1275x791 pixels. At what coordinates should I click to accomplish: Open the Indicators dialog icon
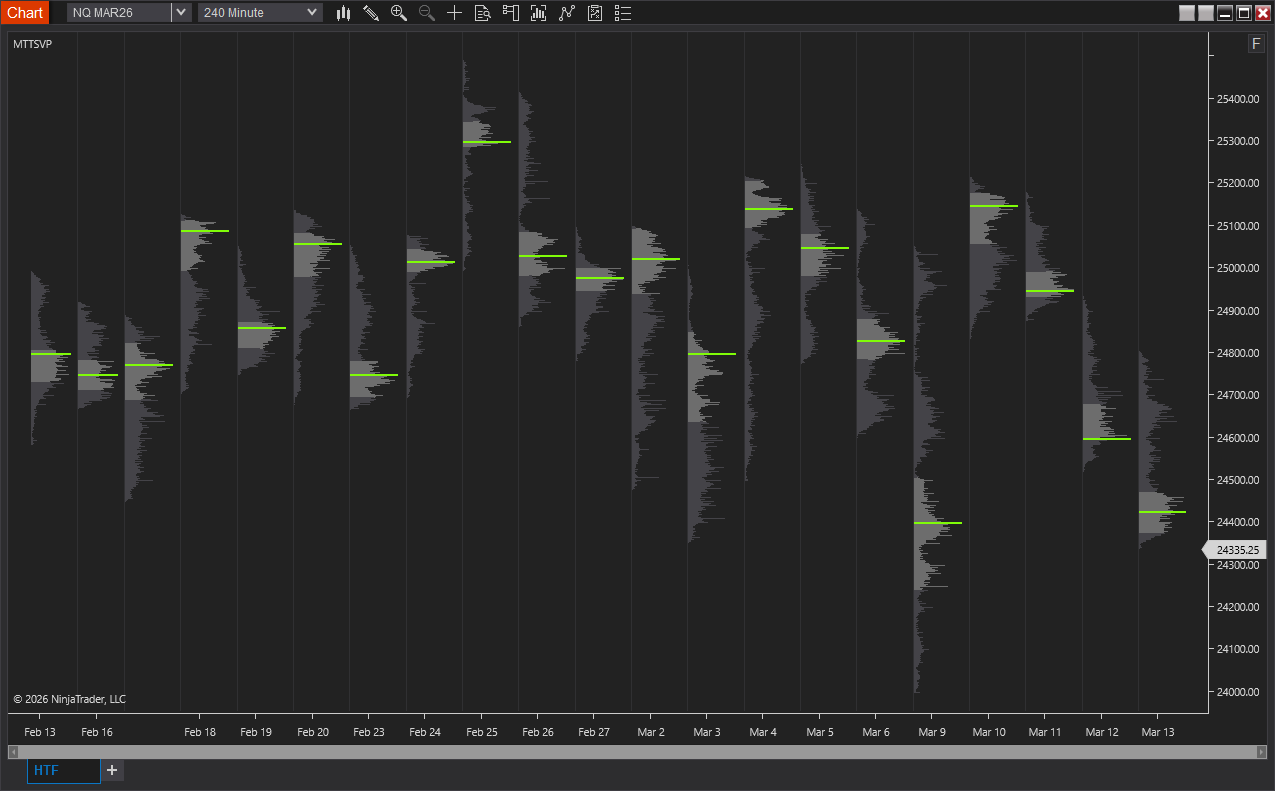539,13
